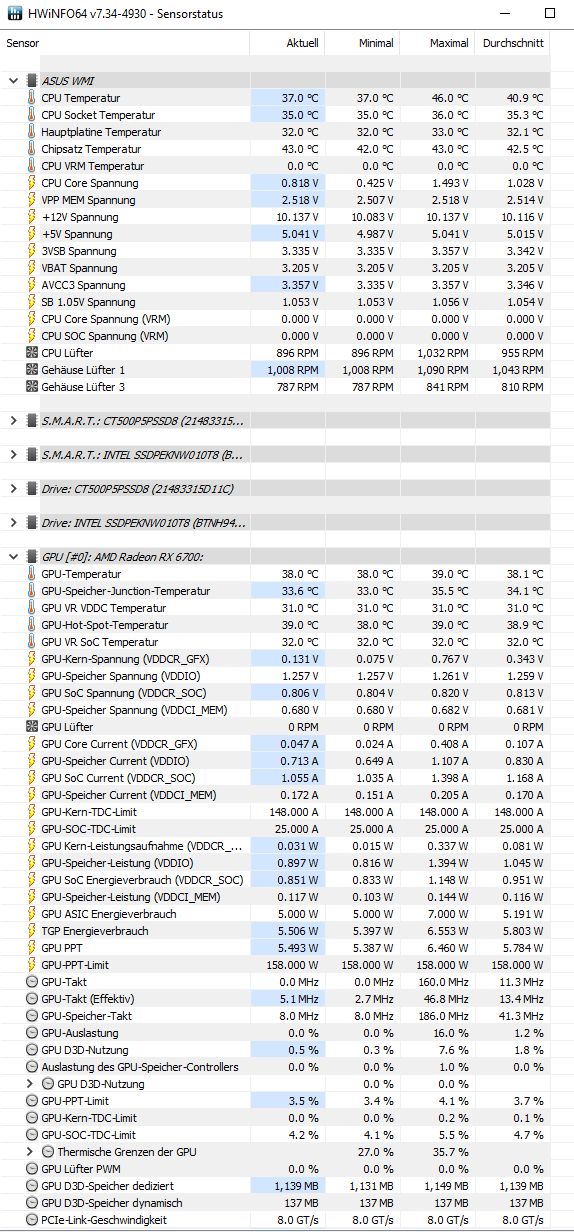Expand S.M.A.R.T.: CT500P5PSSD8 group
The height and width of the screenshot is (1232, 574).
click(13, 421)
